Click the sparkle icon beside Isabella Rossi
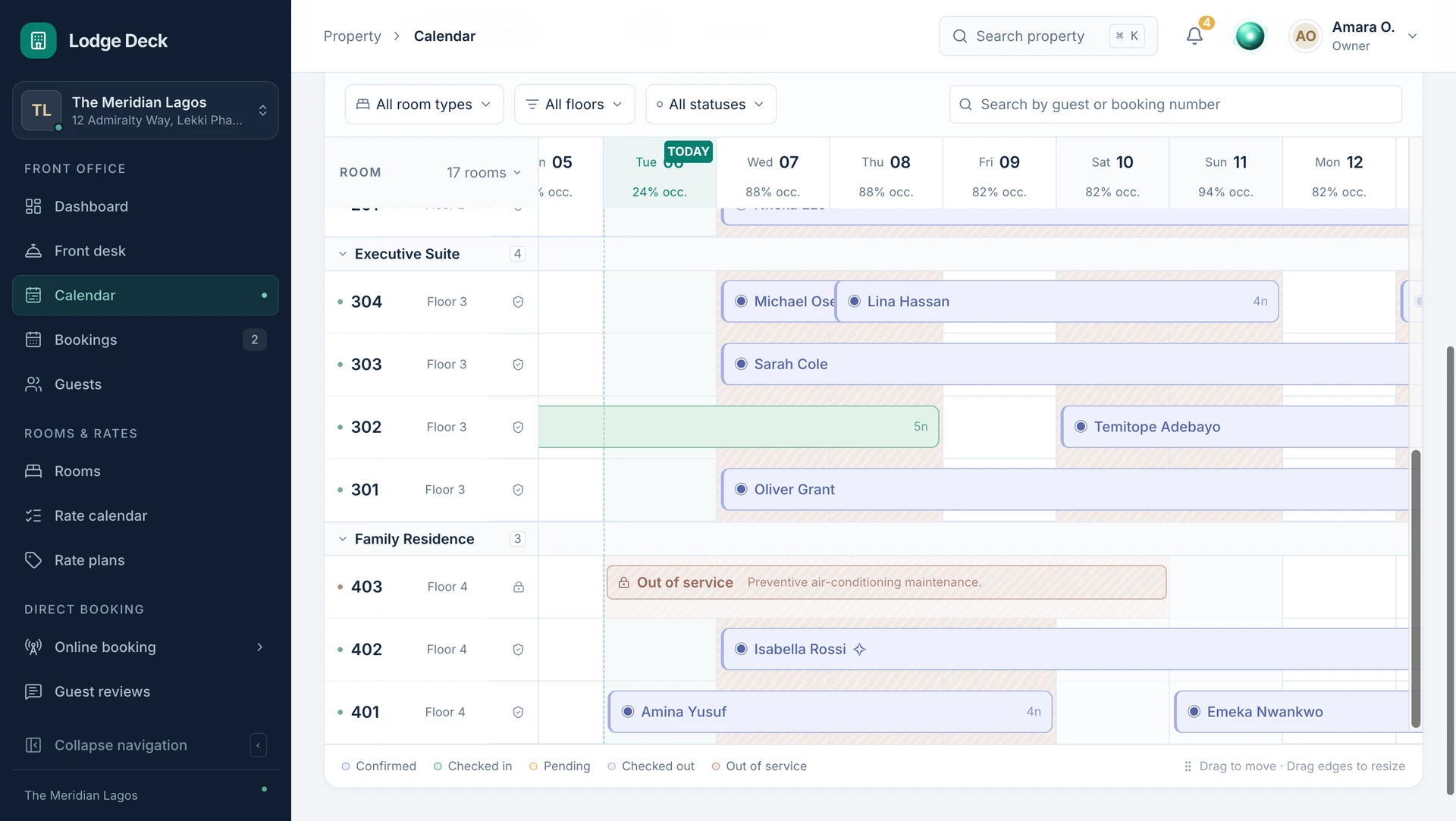Image resolution: width=1456 pixels, height=821 pixels. 859,649
